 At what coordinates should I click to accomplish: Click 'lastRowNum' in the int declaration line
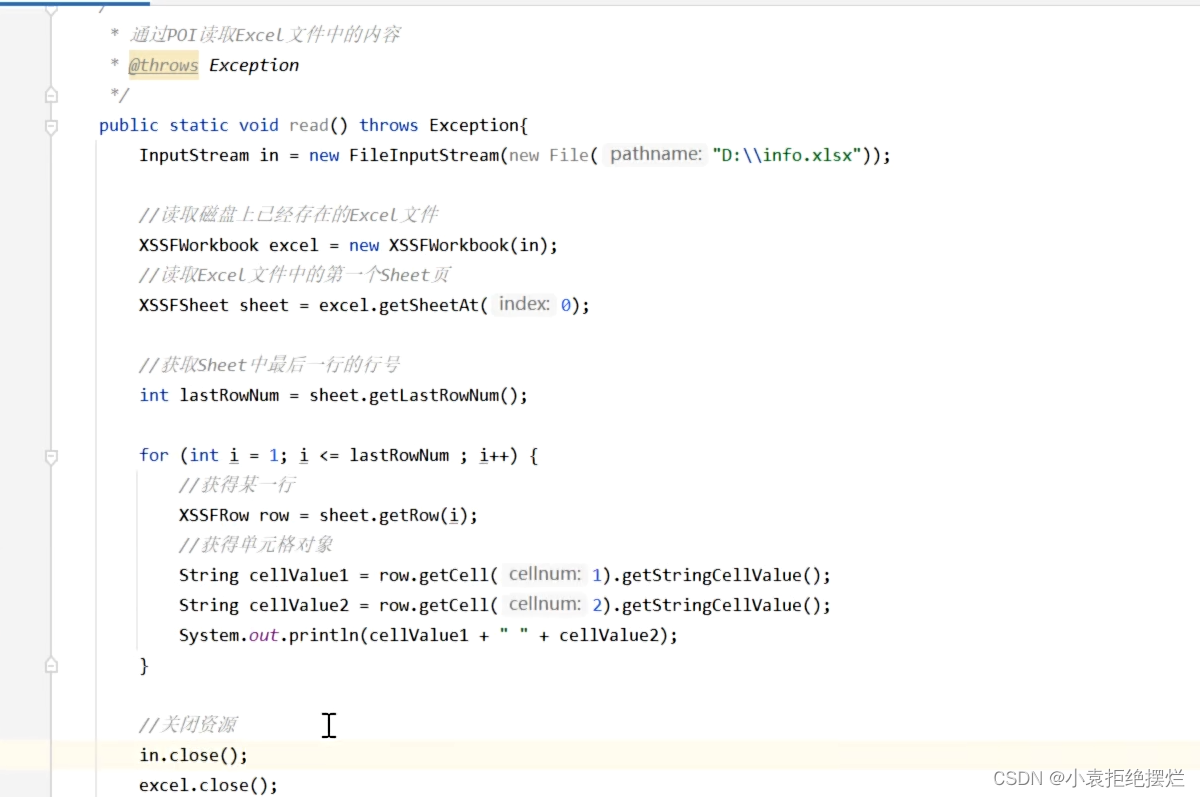click(x=229, y=395)
